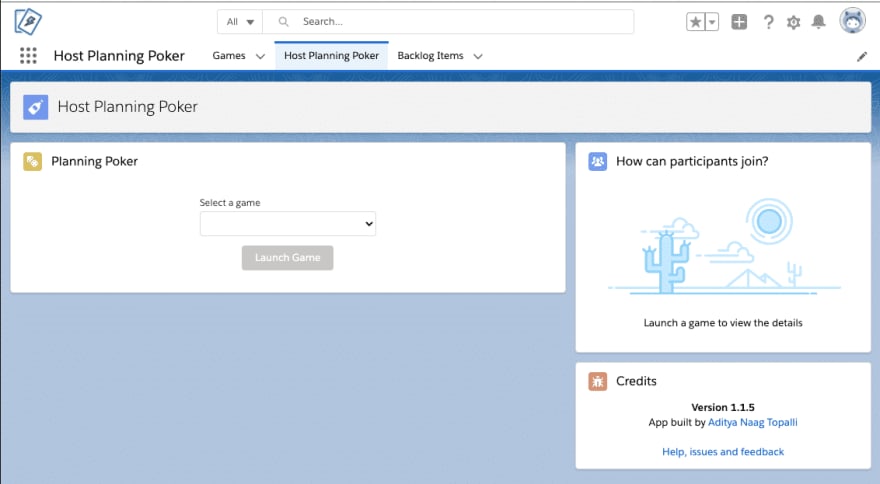Click the pencil icon to edit navigation
Viewport: 880px width, 484px height.
[862, 57]
